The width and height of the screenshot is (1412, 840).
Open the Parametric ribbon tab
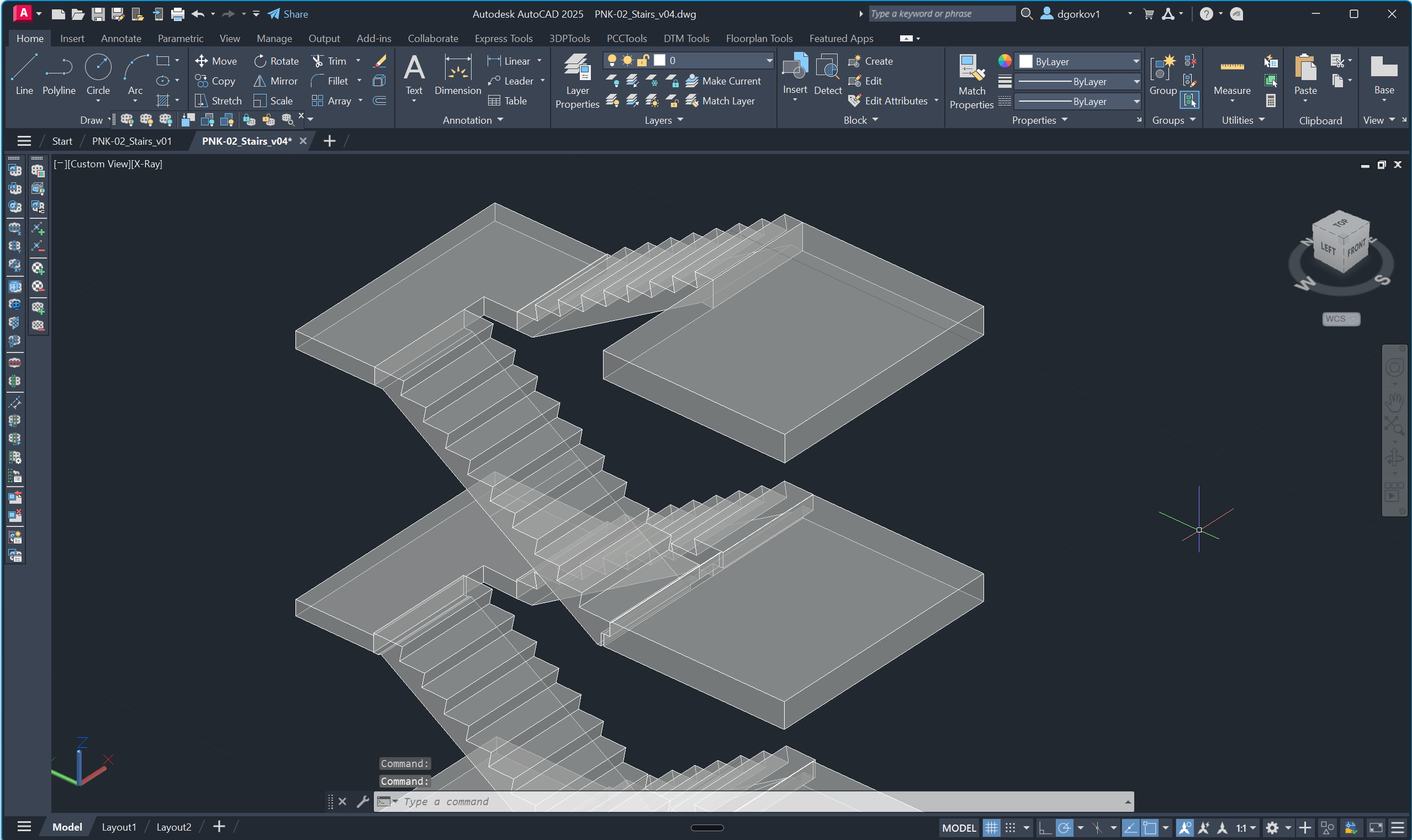click(x=181, y=38)
